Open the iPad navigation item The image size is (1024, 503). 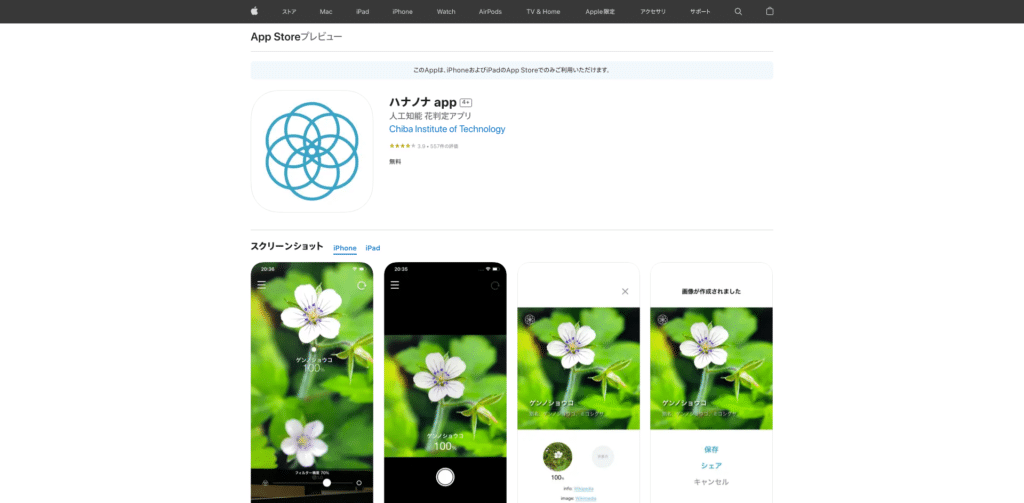362,12
